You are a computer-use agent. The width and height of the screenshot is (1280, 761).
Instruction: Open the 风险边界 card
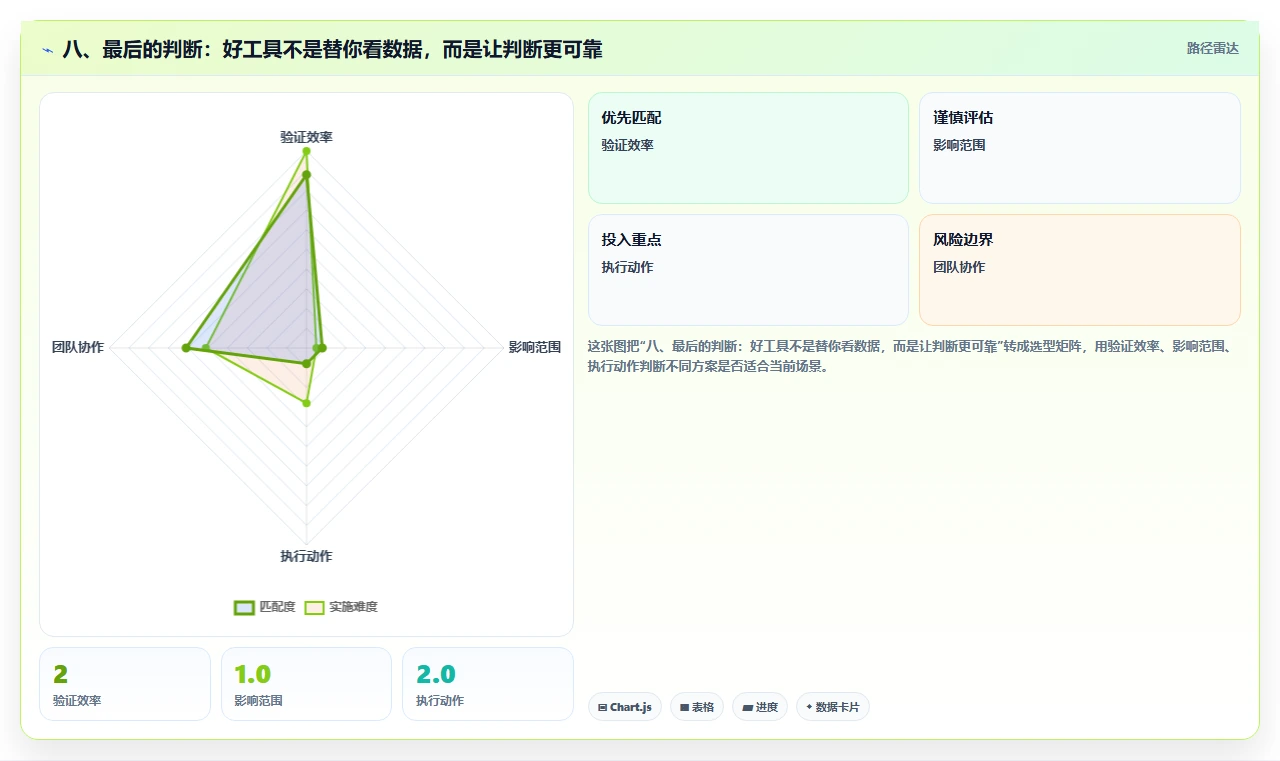pyautogui.click(x=1080, y=270)
